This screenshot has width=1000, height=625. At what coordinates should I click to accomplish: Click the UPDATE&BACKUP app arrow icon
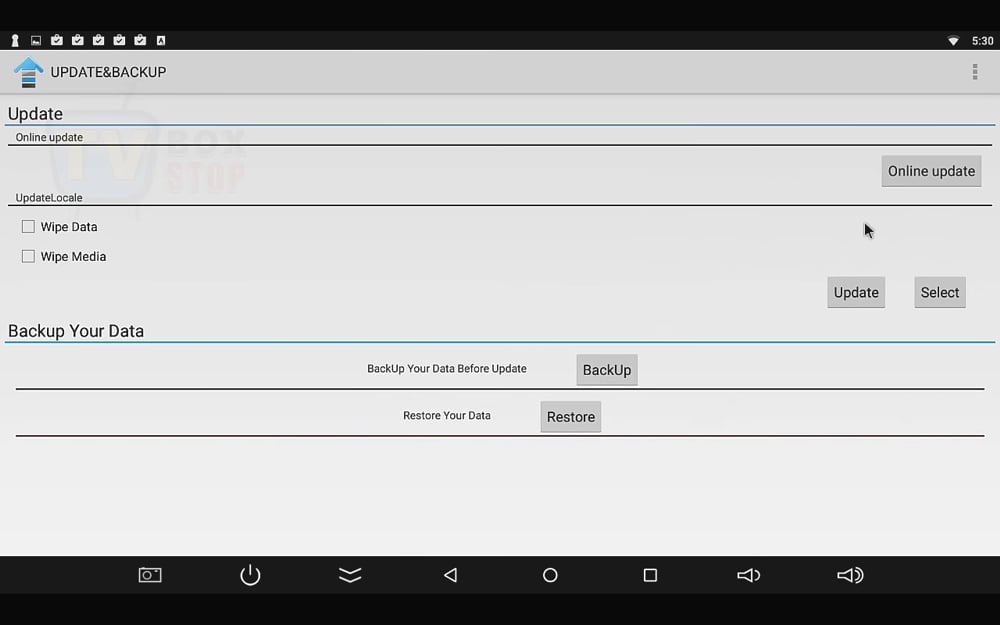(x=28, y=72)
